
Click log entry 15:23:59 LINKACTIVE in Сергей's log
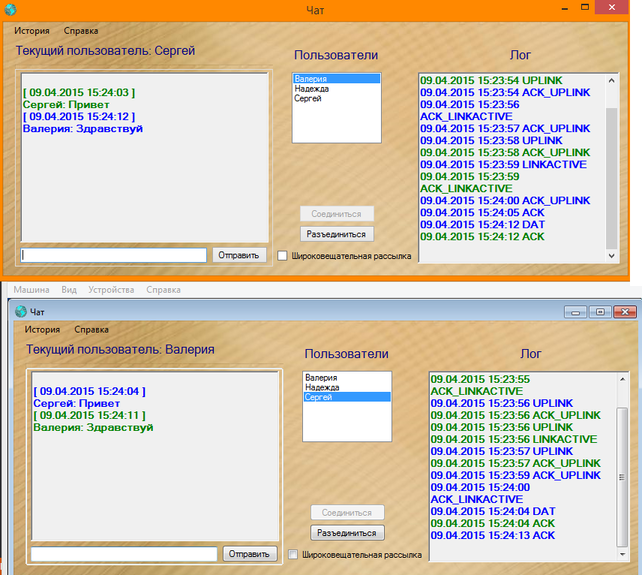[x=503, y=165]
